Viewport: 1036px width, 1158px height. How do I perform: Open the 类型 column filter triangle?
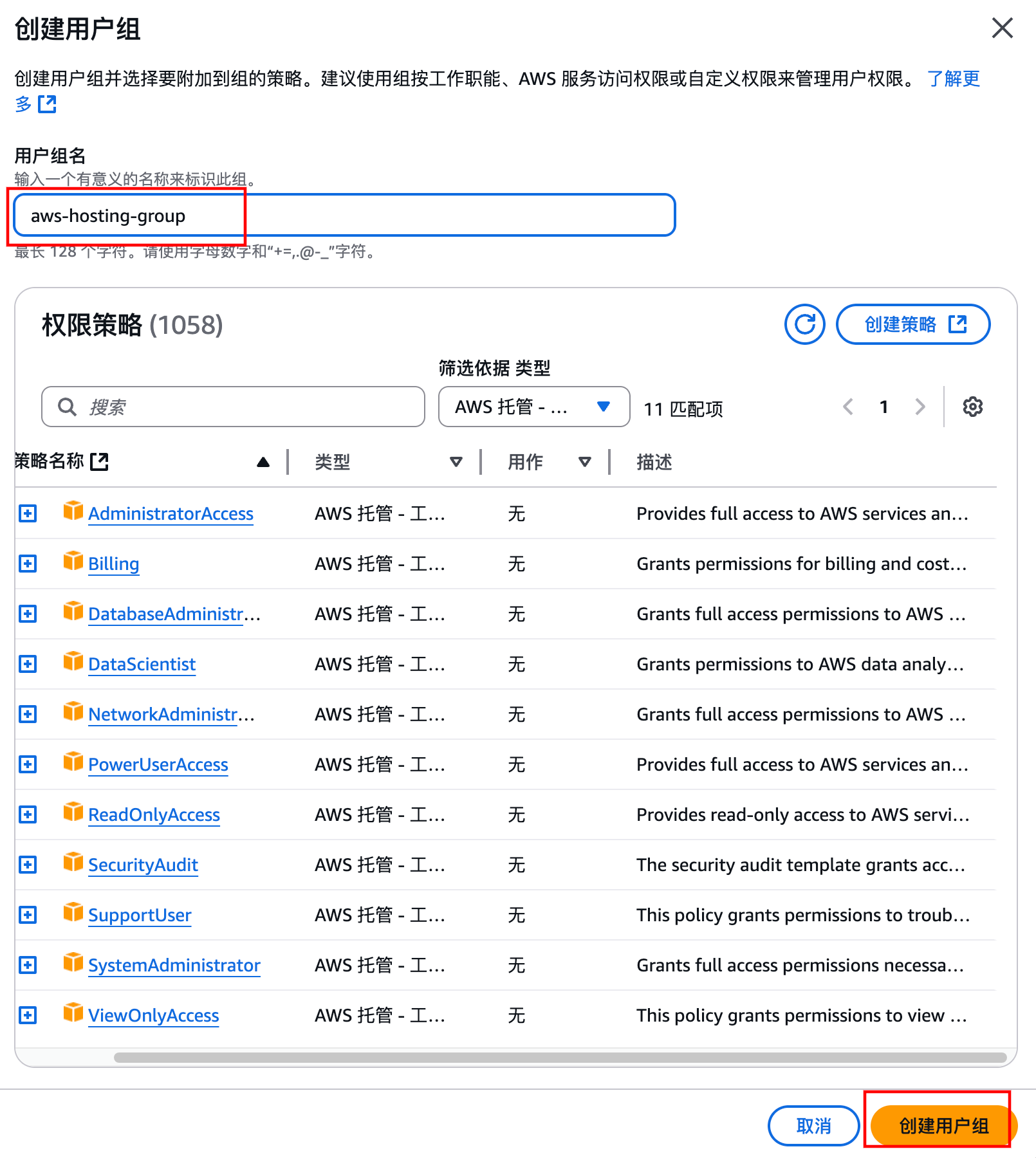(x=456, y=462)
